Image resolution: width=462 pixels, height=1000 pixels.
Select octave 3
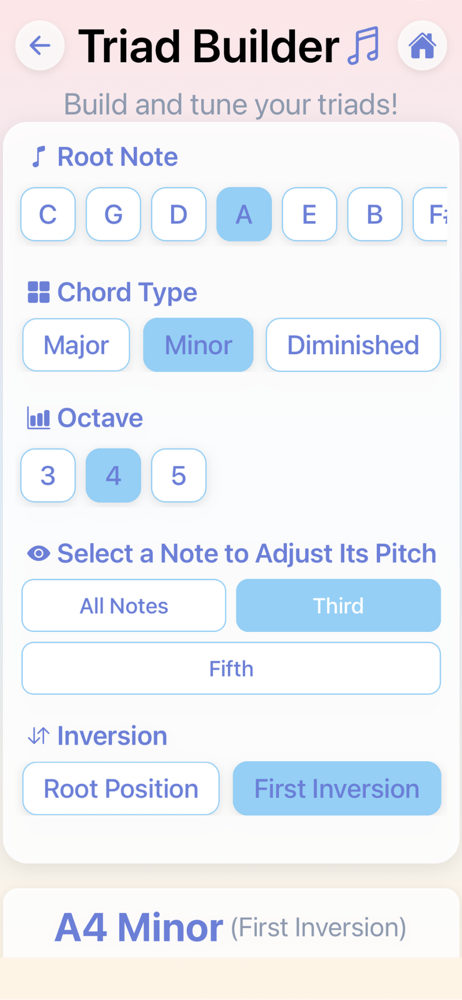click(x=48, y=476)
